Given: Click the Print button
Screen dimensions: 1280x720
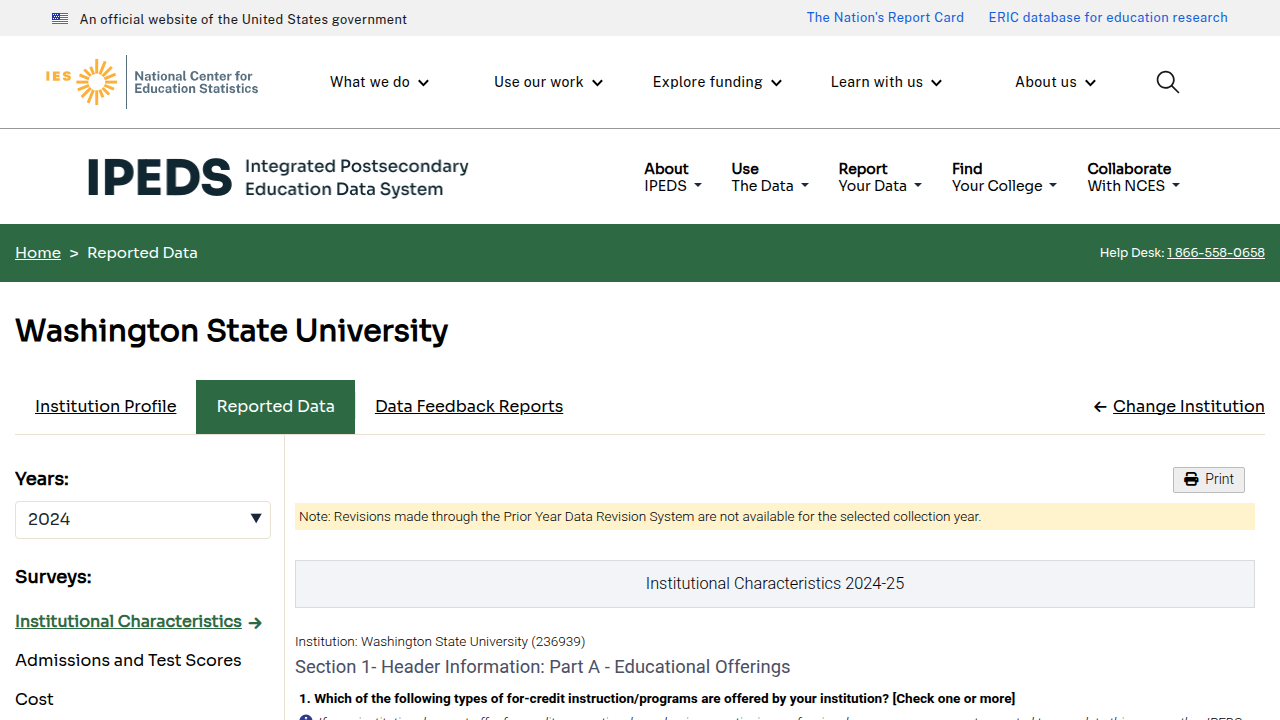Looking at the screenshot, I should (x=1209, y=480).
